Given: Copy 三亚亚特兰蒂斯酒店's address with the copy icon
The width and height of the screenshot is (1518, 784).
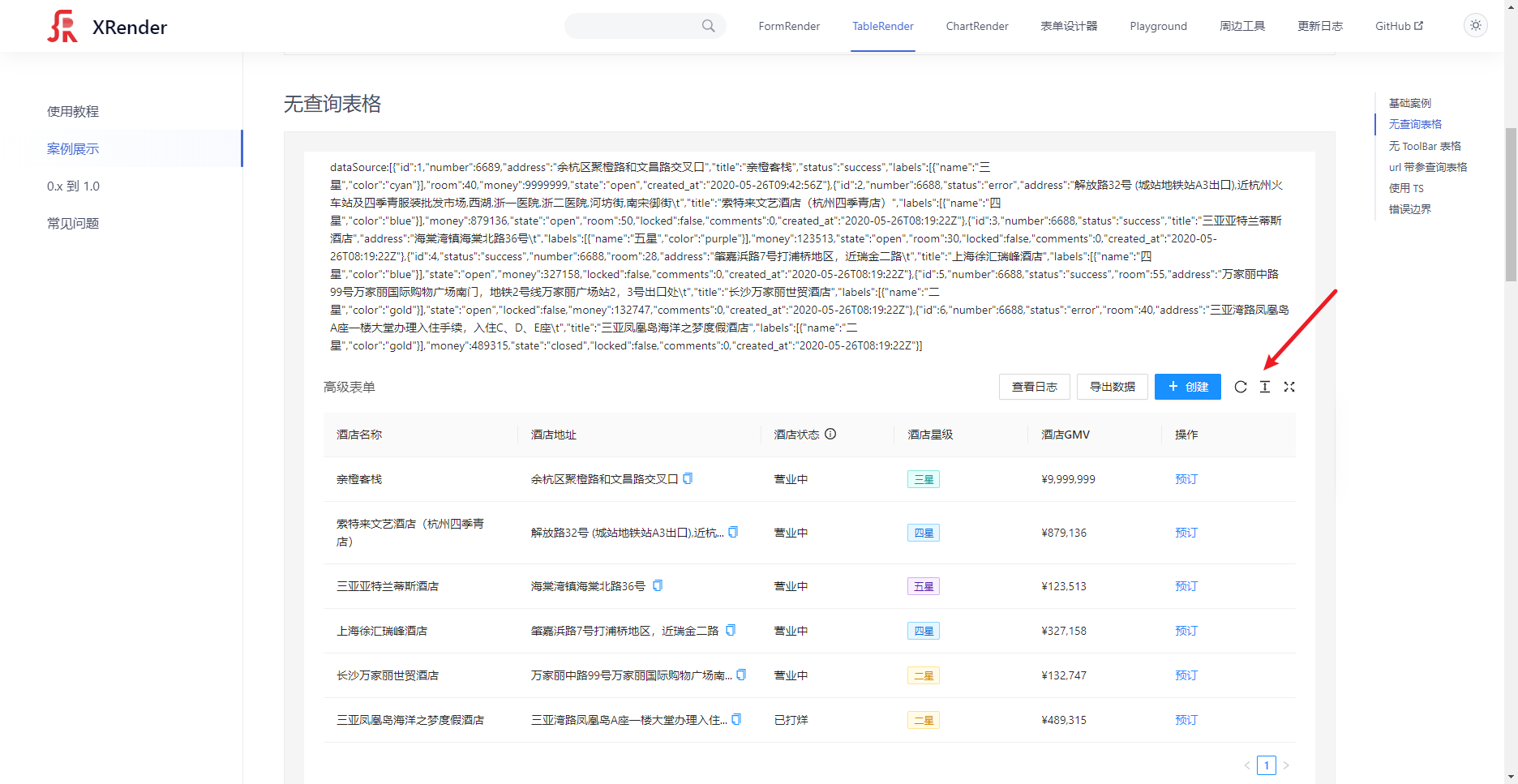Looking at the screenshot, I should [657, 585].
